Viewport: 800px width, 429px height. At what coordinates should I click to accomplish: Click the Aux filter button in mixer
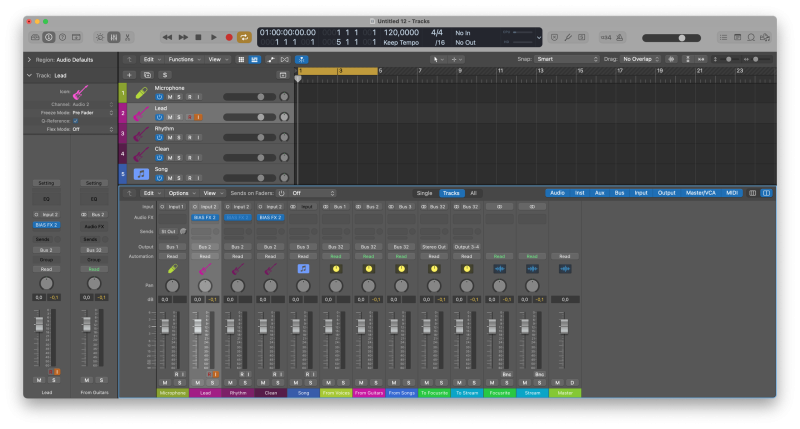(x=599, y=193)
